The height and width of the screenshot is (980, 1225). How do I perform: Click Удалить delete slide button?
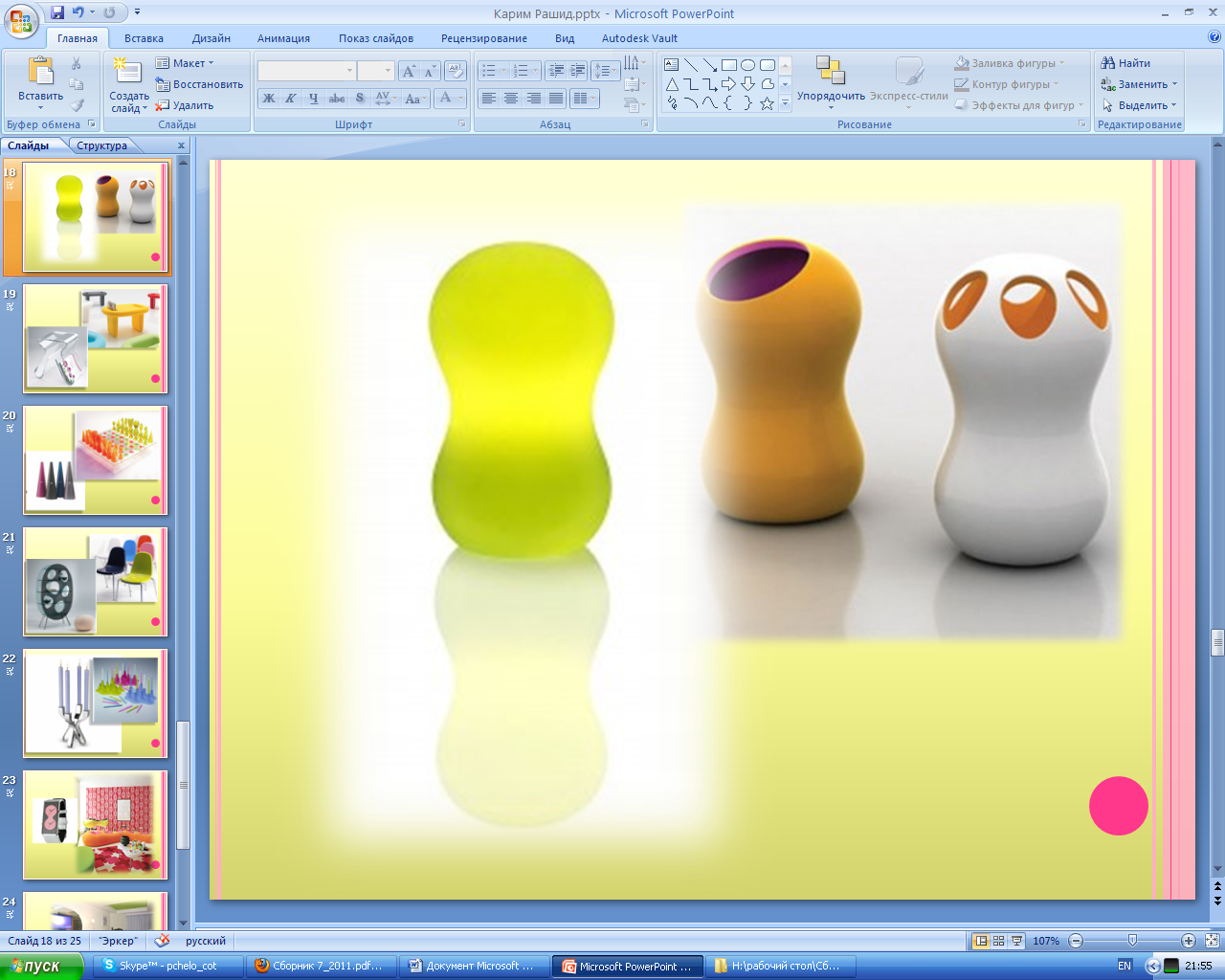[185, 105]
